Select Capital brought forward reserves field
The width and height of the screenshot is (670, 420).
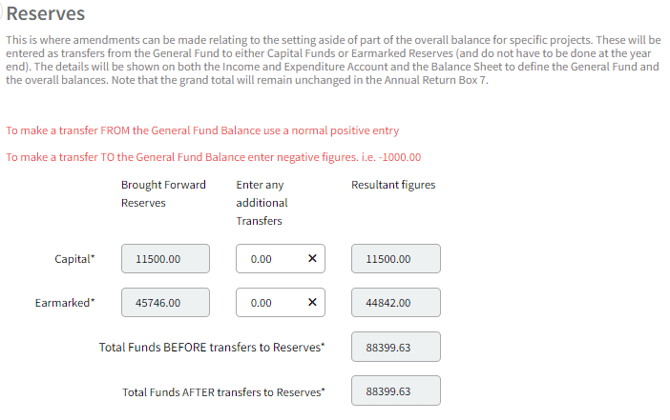click(165, 259)
